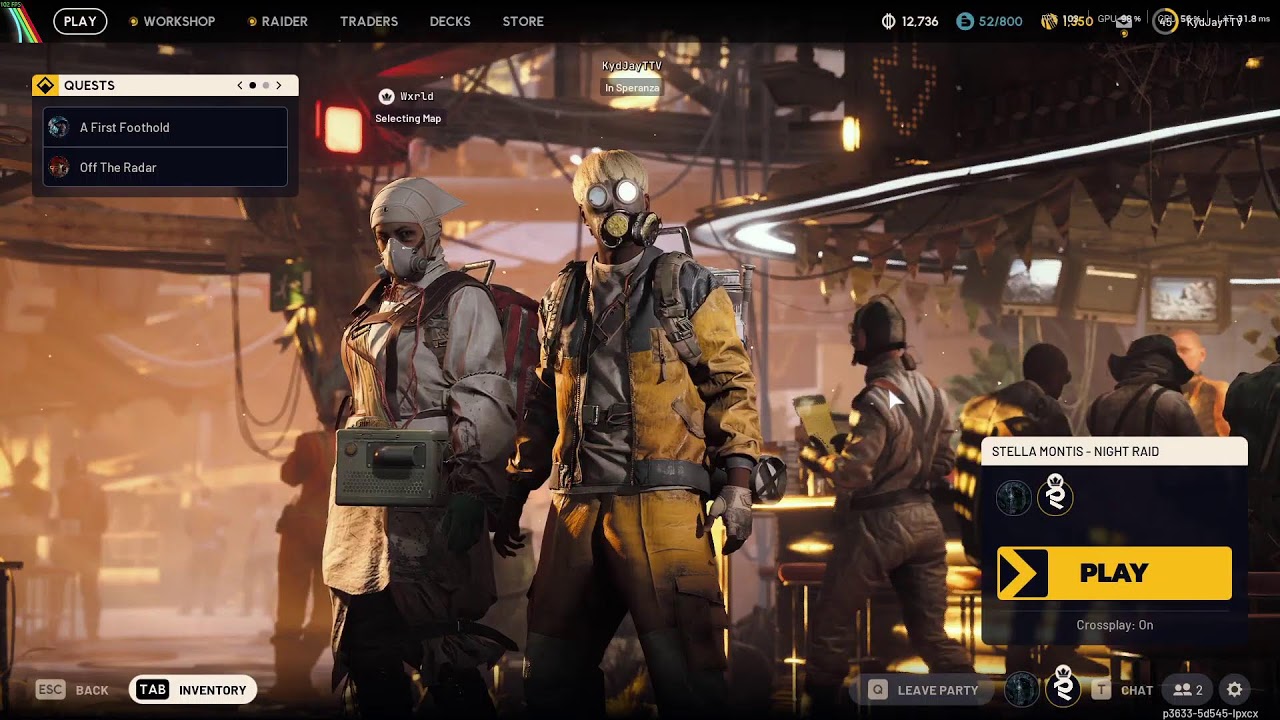
Task: Click the dark party member avatar in bottom bar
Action: coord(1021,689)
